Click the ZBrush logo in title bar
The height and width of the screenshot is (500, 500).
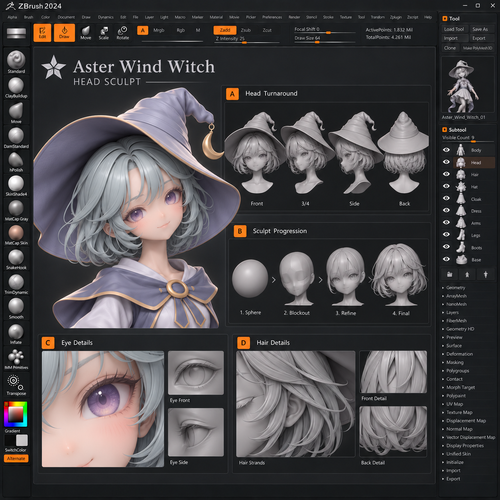(x=10, y=6)
